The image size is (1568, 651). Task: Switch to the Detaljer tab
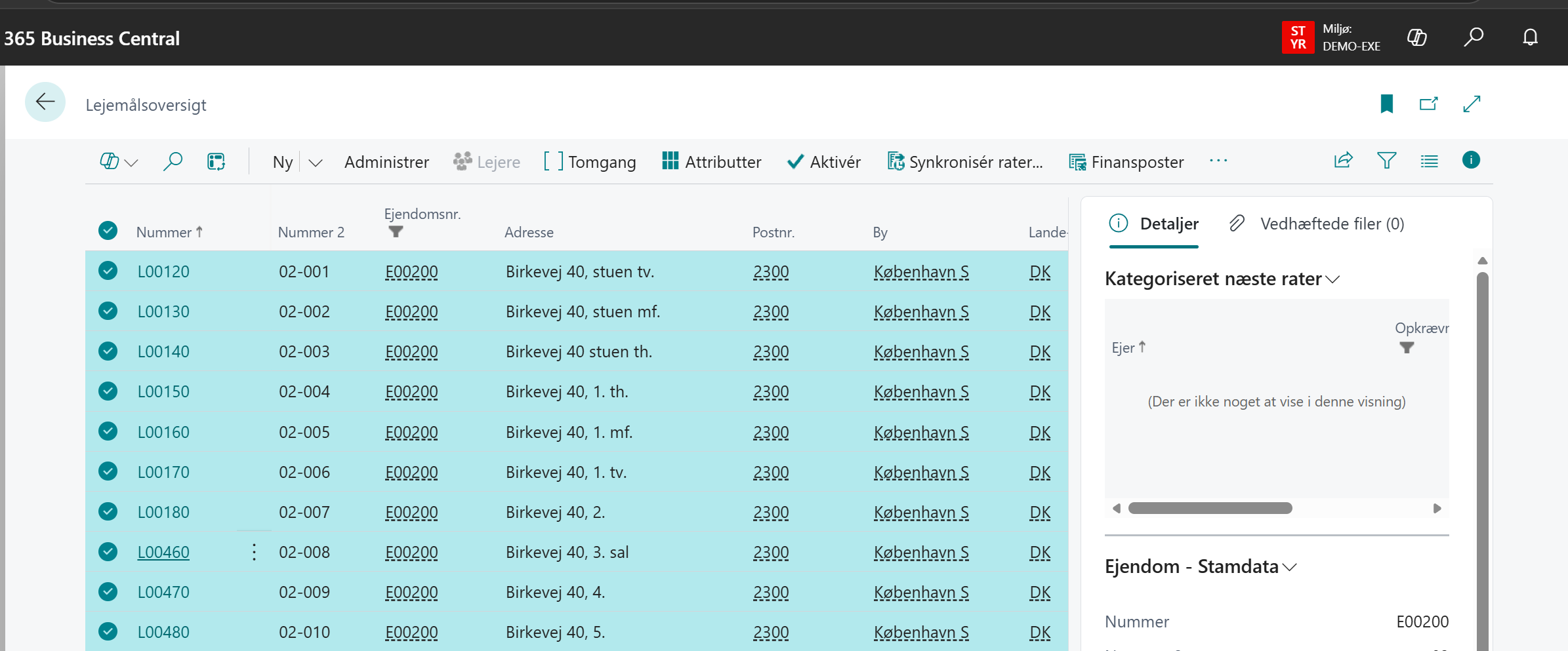point(1154,224)
